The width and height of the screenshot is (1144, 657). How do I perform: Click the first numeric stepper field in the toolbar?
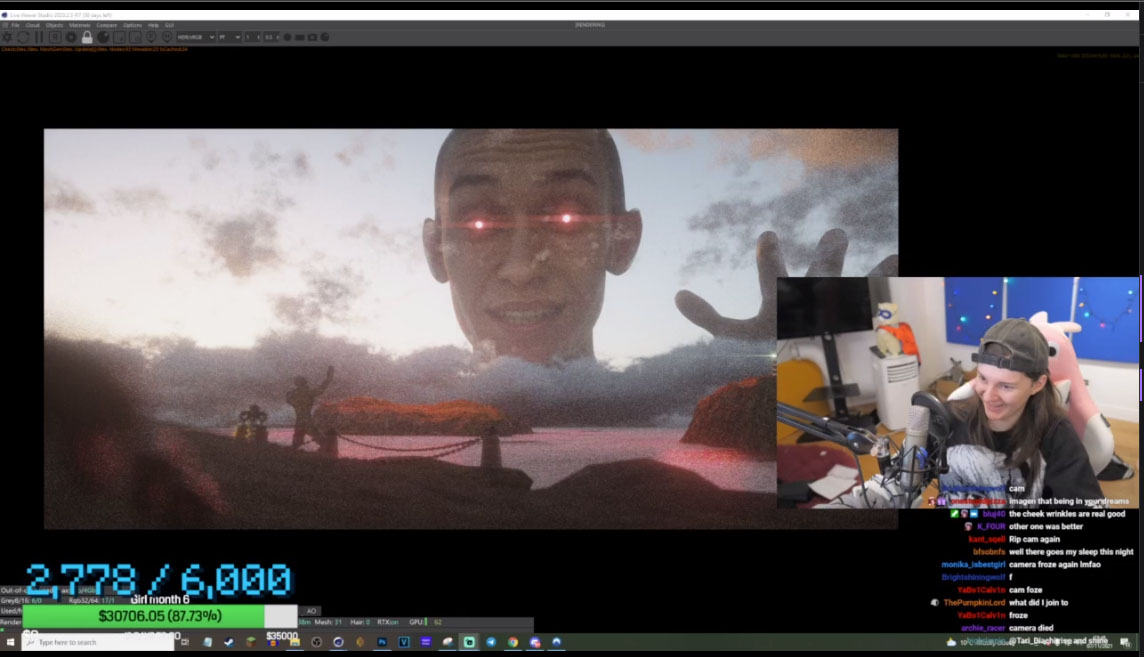252,37
